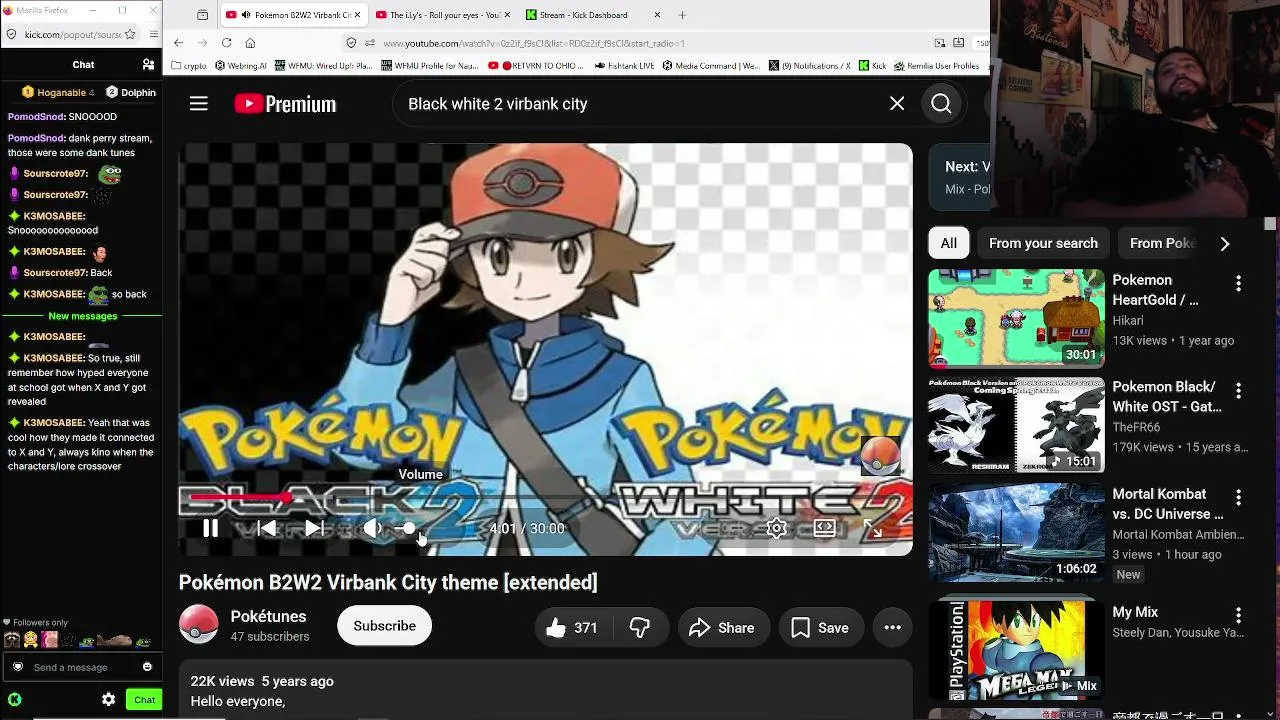Open Kick bookmark in bookmarks bar
1280x720 pixels.
[873, 66]
